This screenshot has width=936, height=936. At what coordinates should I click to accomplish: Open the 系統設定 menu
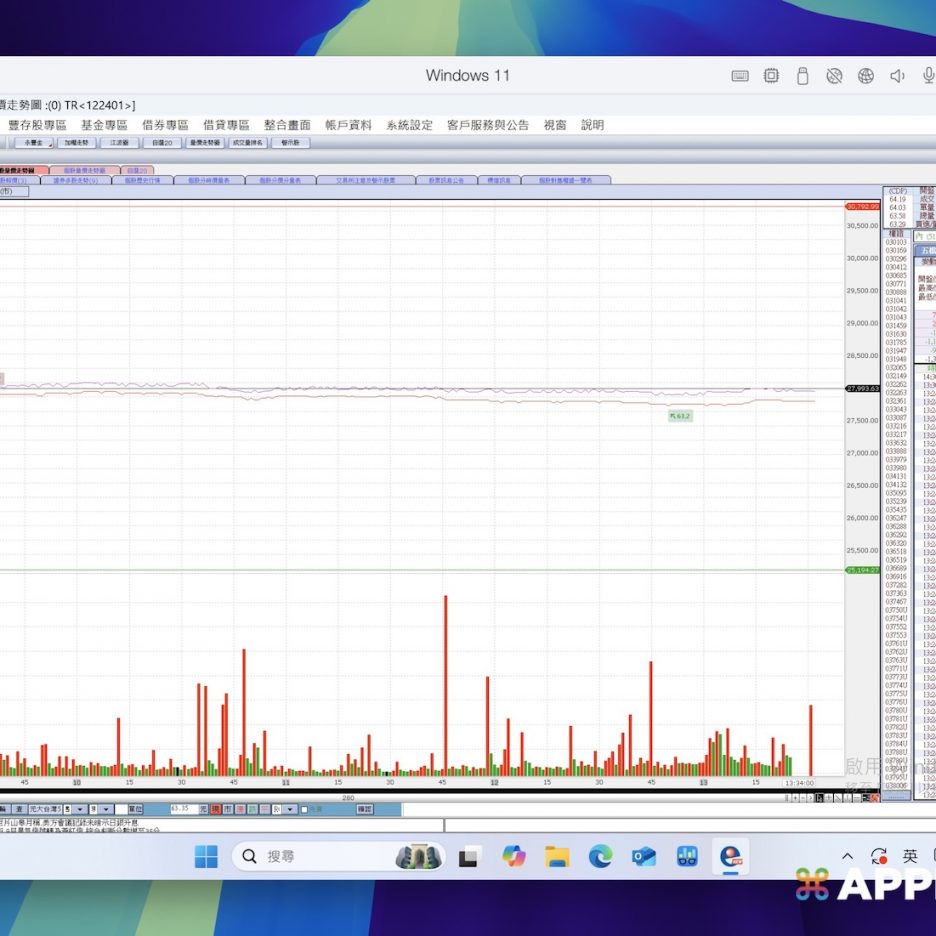point(409,125)
